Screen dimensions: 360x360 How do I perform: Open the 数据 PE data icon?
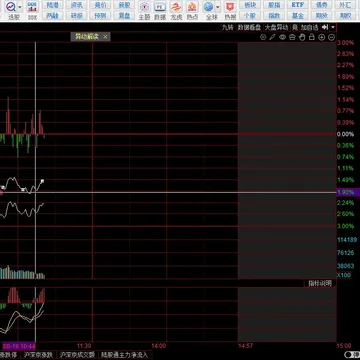[160, 7]
